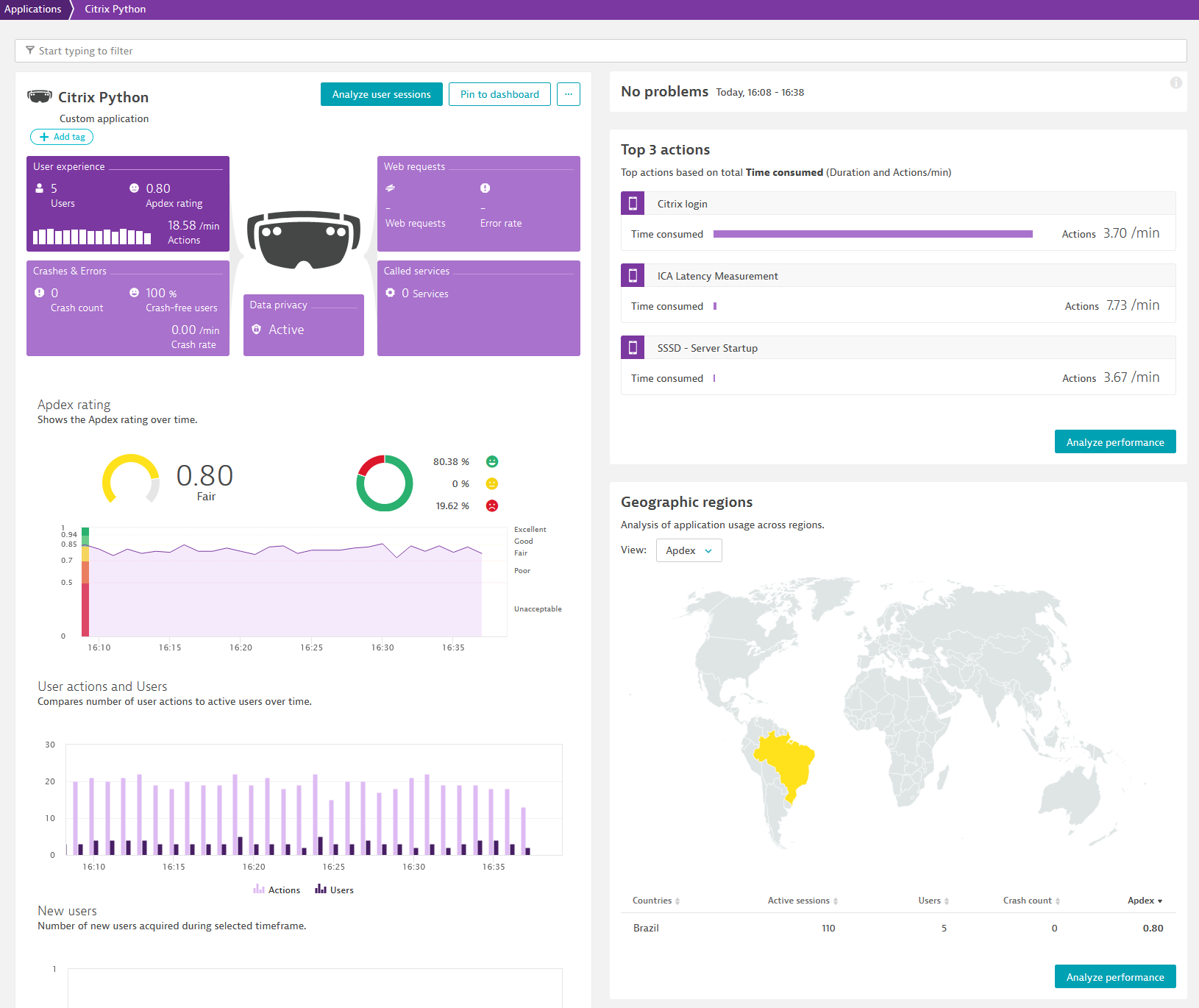This screenshot has width=1199, height=1008.
Task: Click Analyze performance under Geographic regions
Action: 1115,976
